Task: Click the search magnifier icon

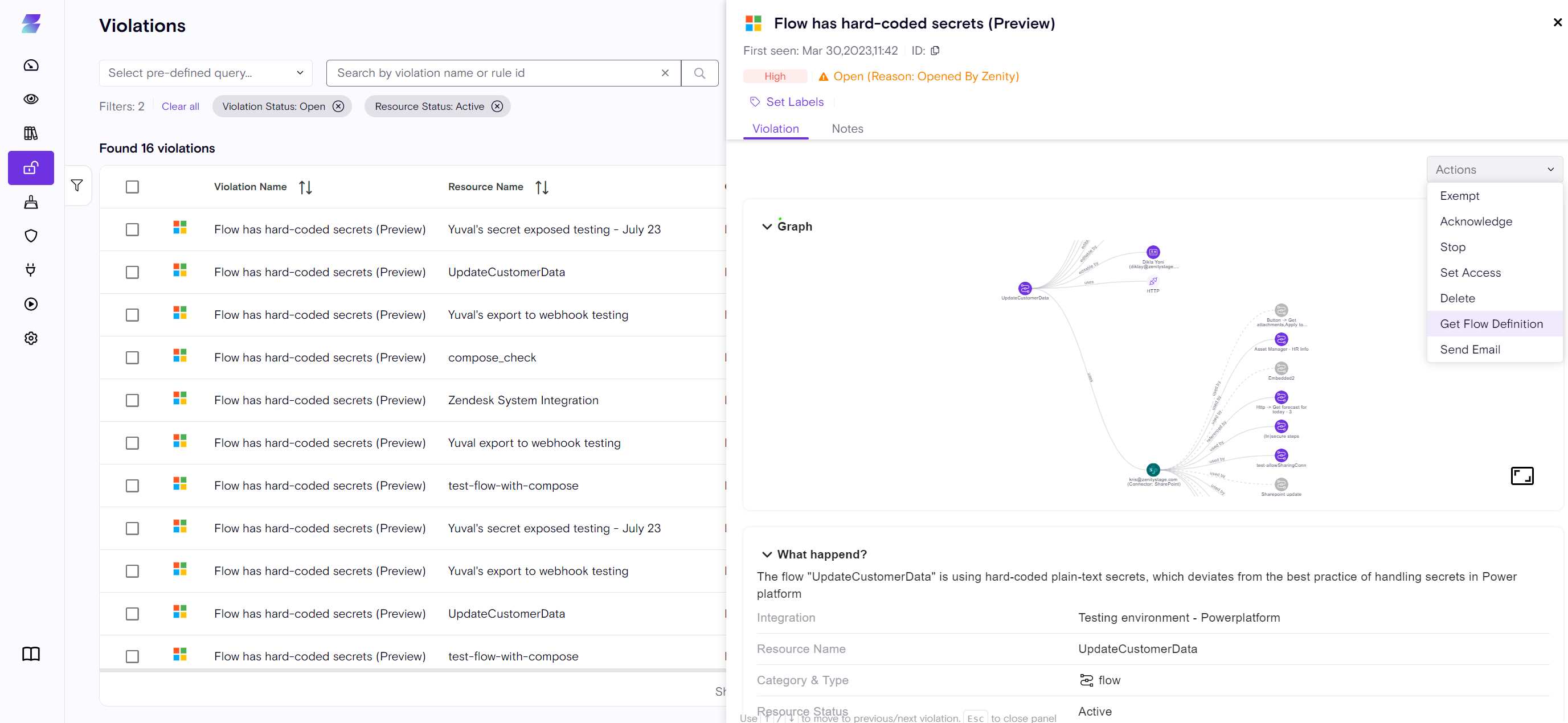Action: 699,73
